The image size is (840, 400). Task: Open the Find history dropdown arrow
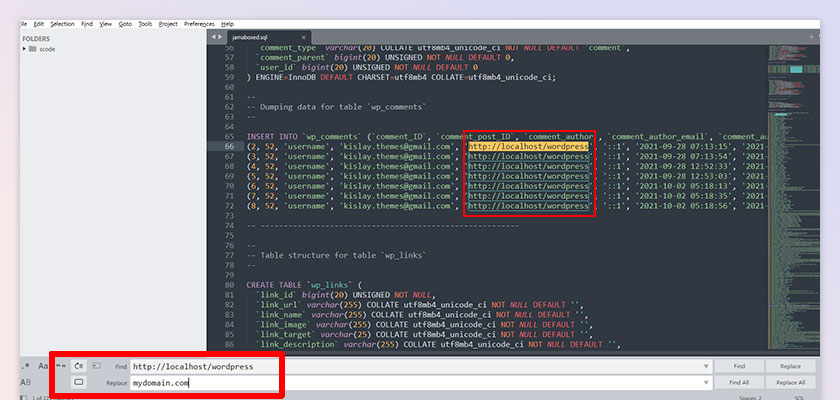[x=706, y=367]
